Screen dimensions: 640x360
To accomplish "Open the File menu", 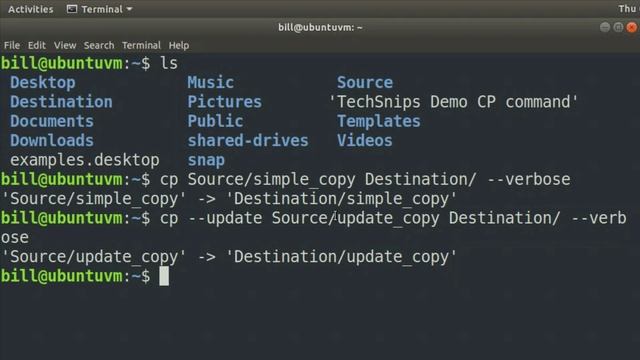I will point(12,45).
